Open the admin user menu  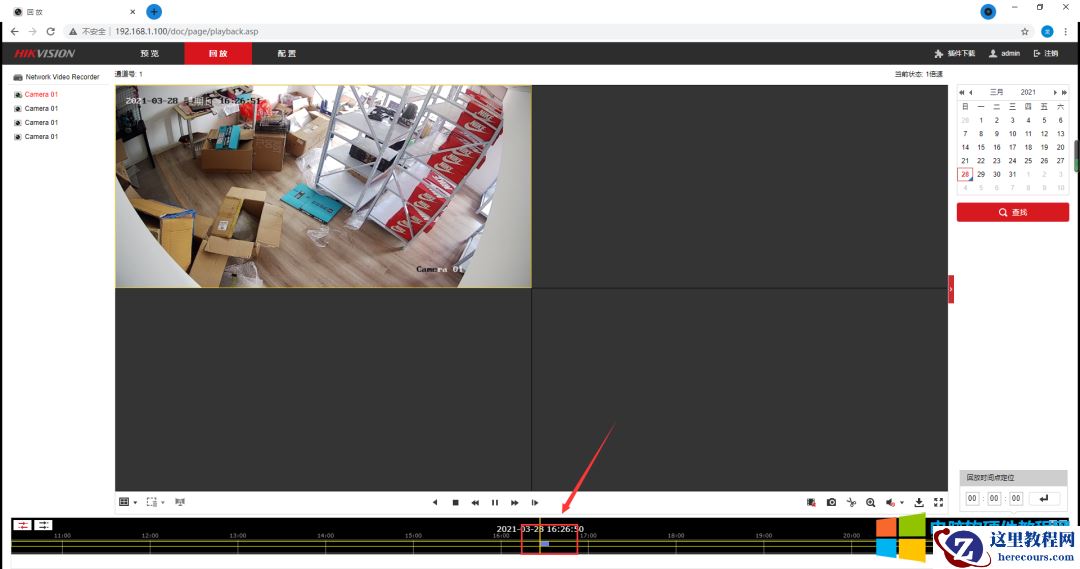[x=1004, y=53]
